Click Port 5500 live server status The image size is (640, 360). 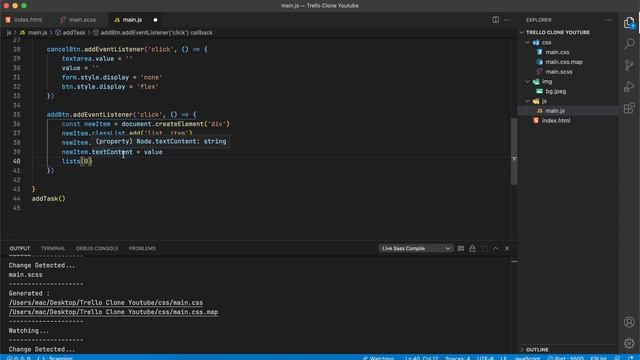coord(566,358)
